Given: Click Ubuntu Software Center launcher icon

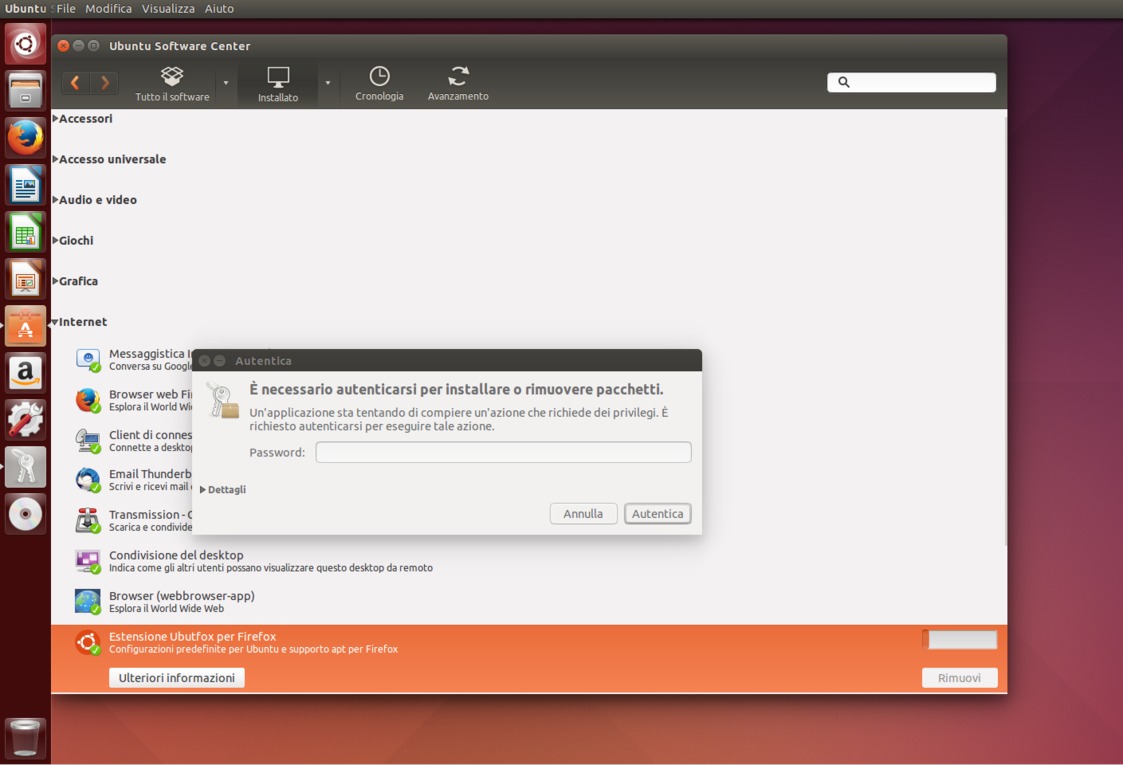Looking at the screenshot, I should (25, 327).
